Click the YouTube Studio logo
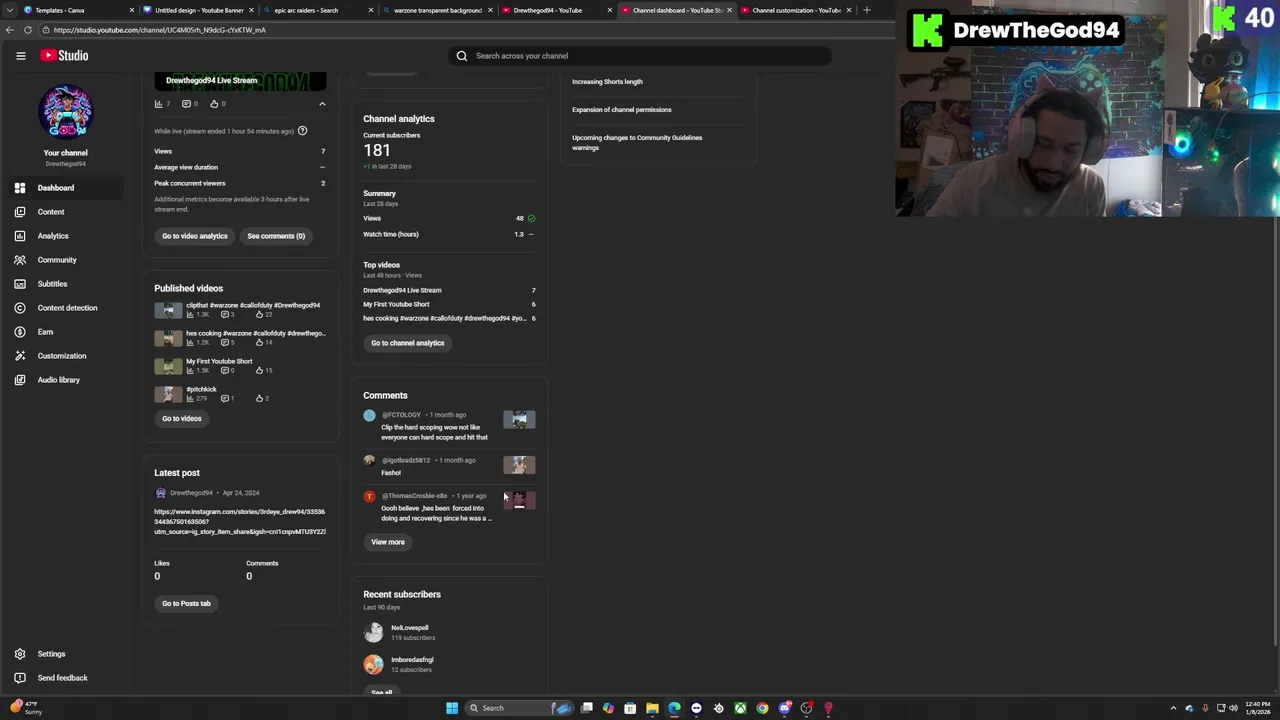 click(x=65, y=56)
